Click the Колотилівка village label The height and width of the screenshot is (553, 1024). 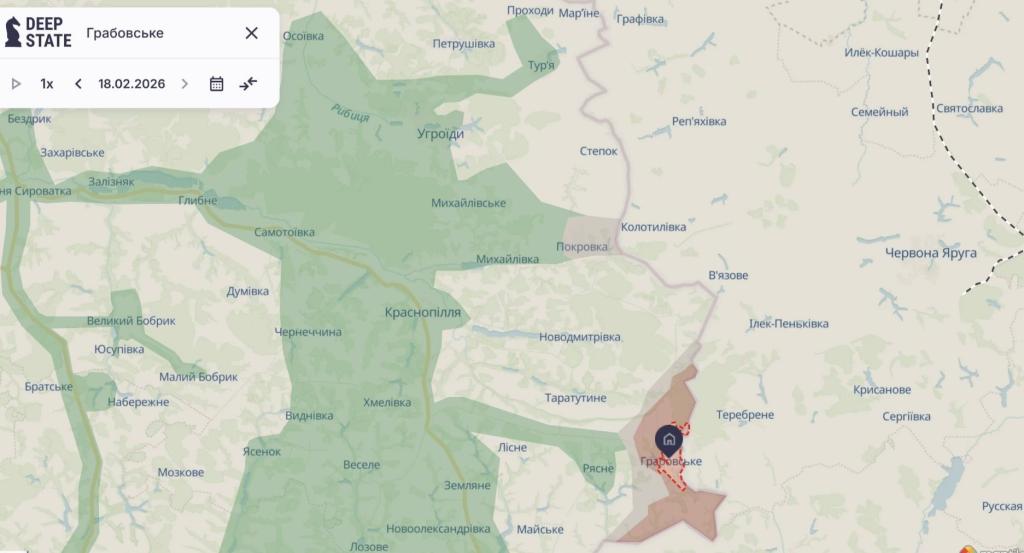pyautogui.click(x=653, y=227)
